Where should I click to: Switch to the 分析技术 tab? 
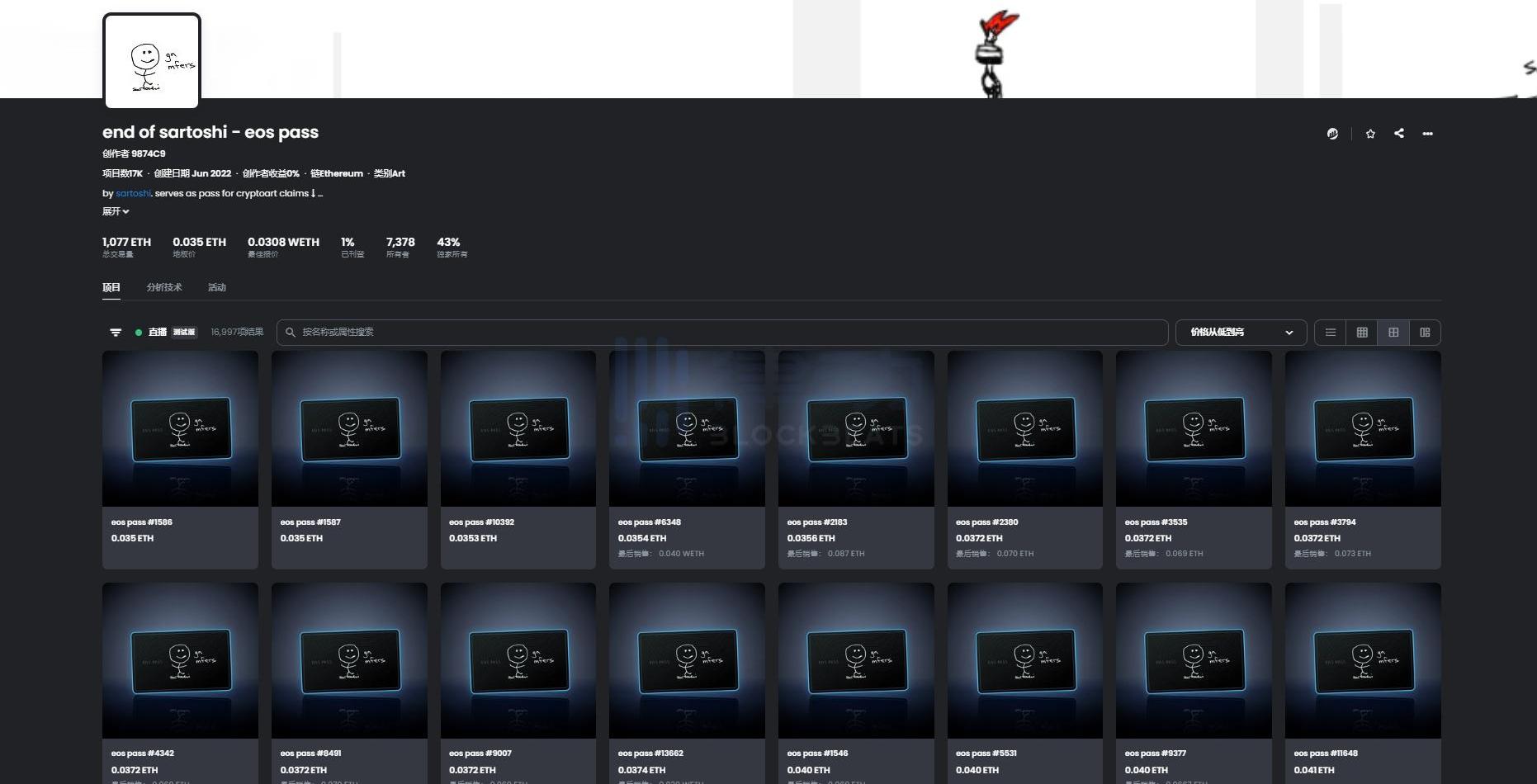coord(164,287)
